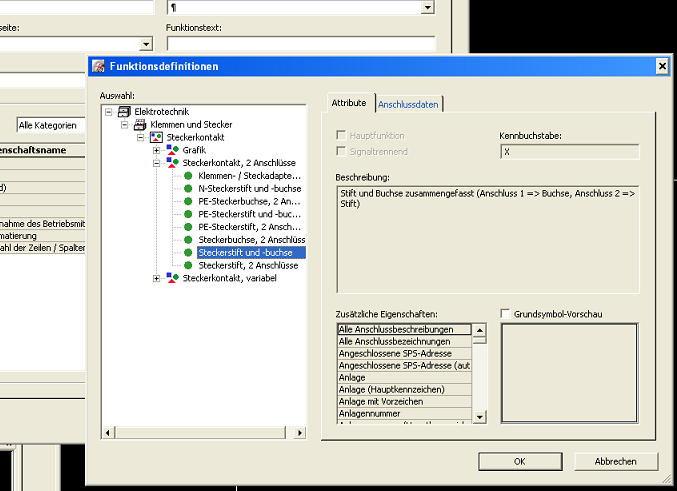
Task: Collapse the Elektrotechnik tree node
Action: point(108,112)
